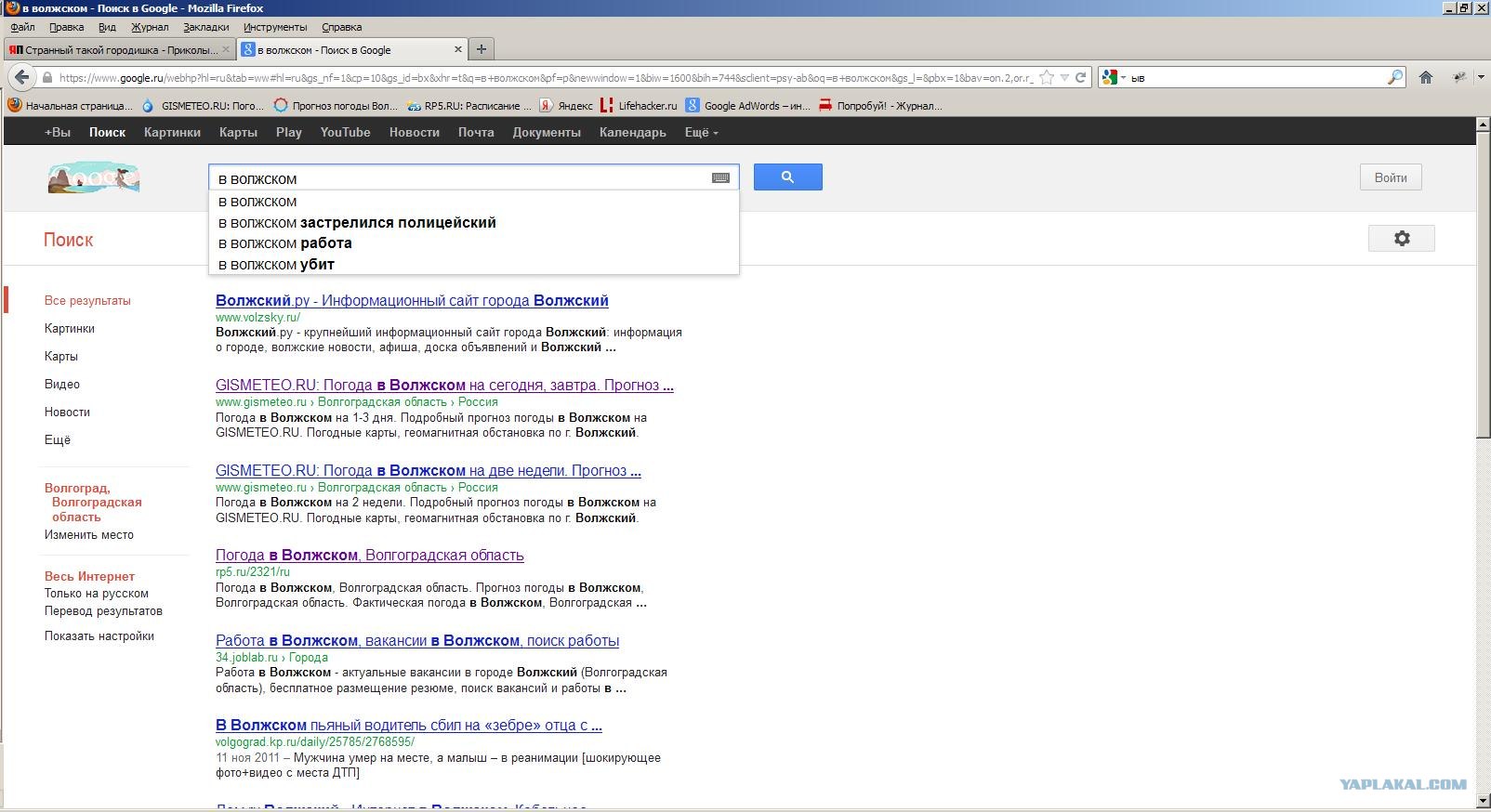
Task: Click the Firefox address bar URL
Action: [547, 78]
